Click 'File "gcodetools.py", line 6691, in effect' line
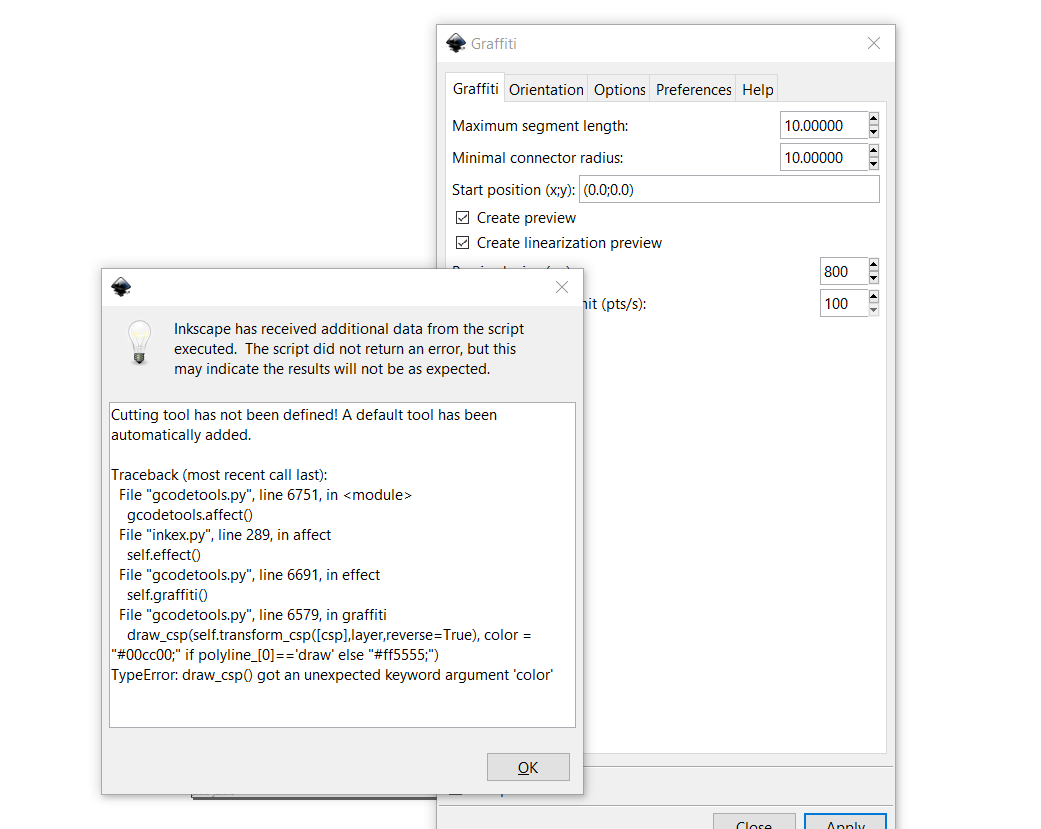Screen dimensions: 1041x829 coord(250,575)
